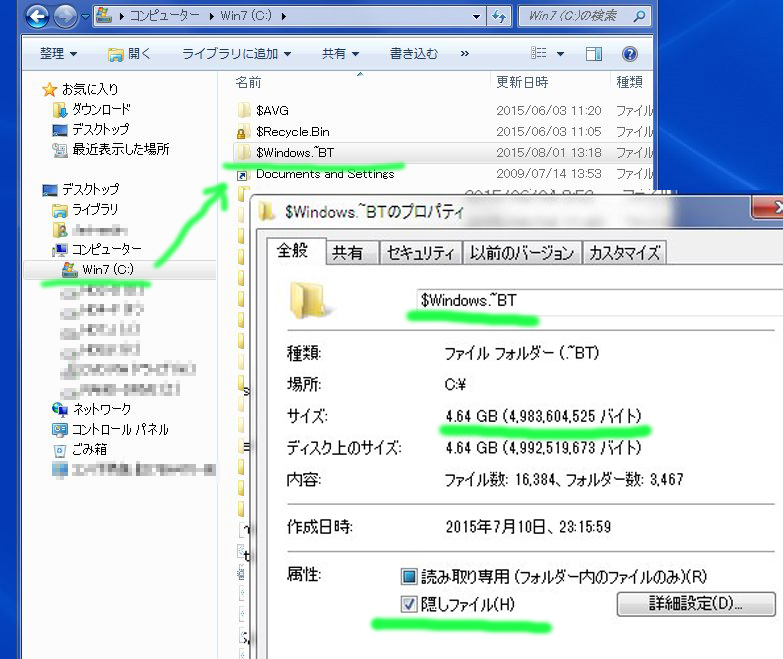Click コンピューター in the address breadcrumb
The width and height of the screenshot is (783, 659).
(x=165, y=16)
